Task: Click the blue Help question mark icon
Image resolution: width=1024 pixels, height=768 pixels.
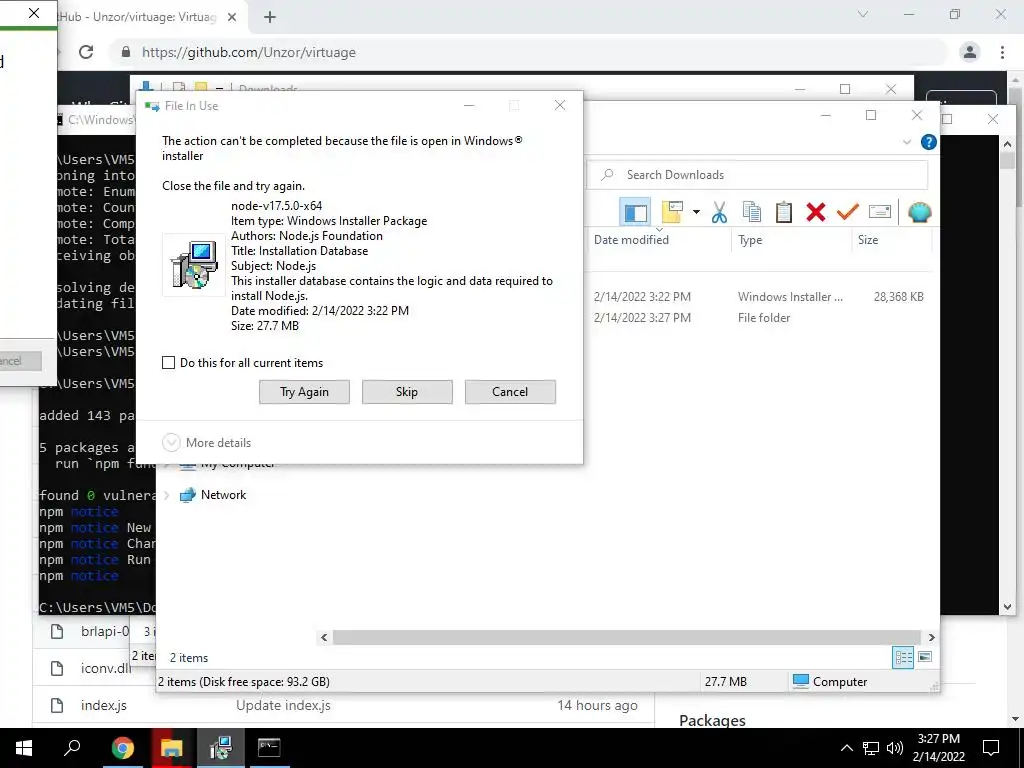Action: (928, 142)
